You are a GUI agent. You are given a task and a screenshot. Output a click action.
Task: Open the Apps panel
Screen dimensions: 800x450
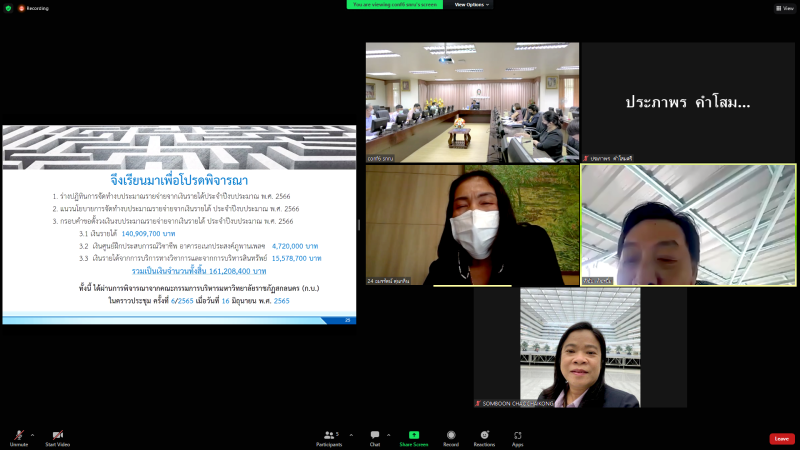pyautogui.click(x=517, y=438)
